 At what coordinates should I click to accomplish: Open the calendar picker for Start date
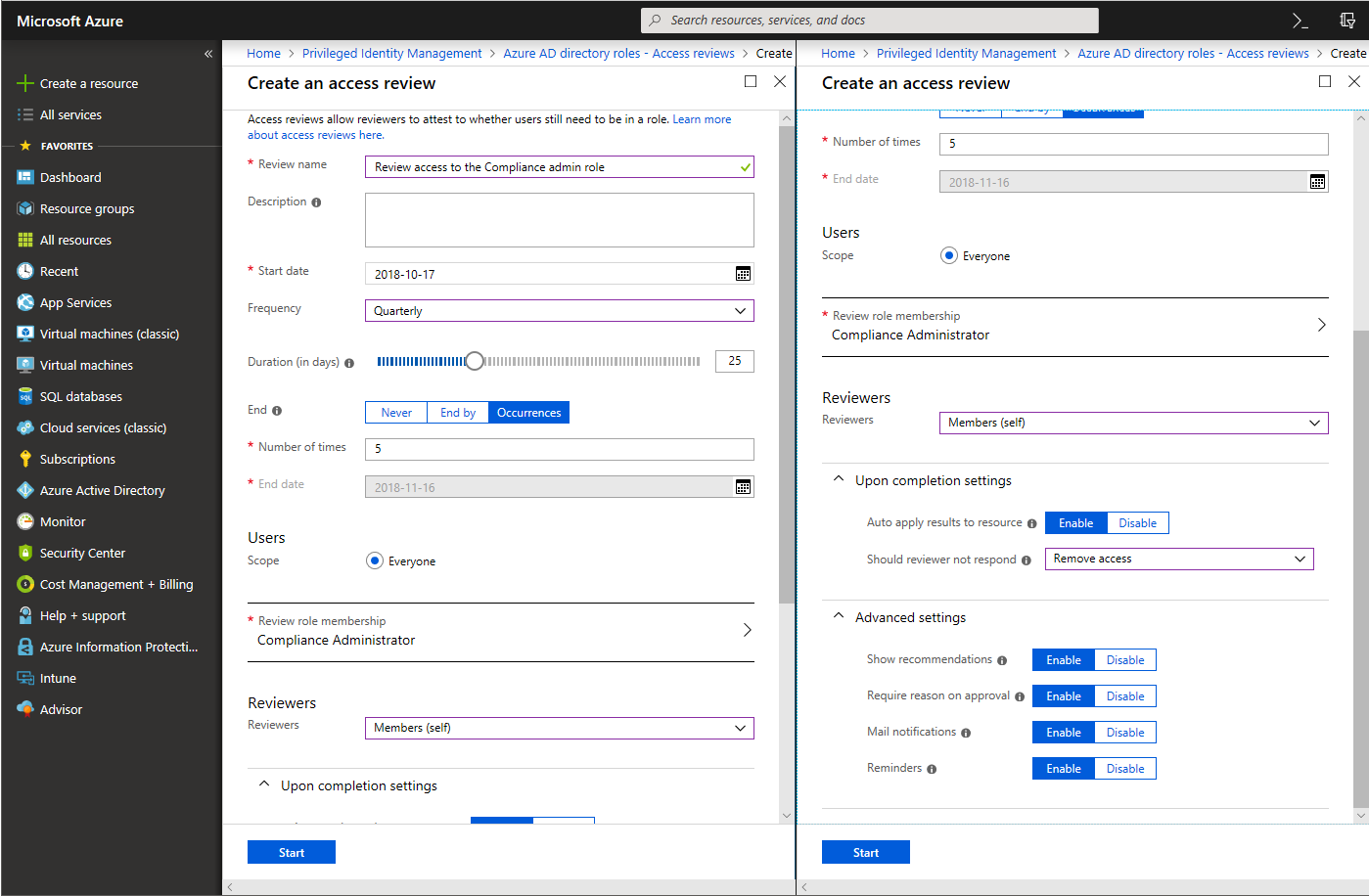pyautogui.click(x=743, y=274)
